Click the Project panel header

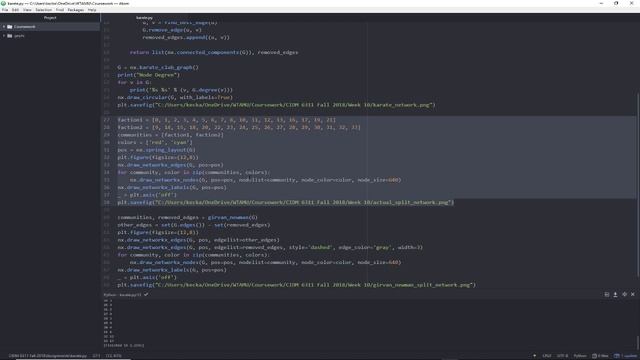click(x=50, y=18)
